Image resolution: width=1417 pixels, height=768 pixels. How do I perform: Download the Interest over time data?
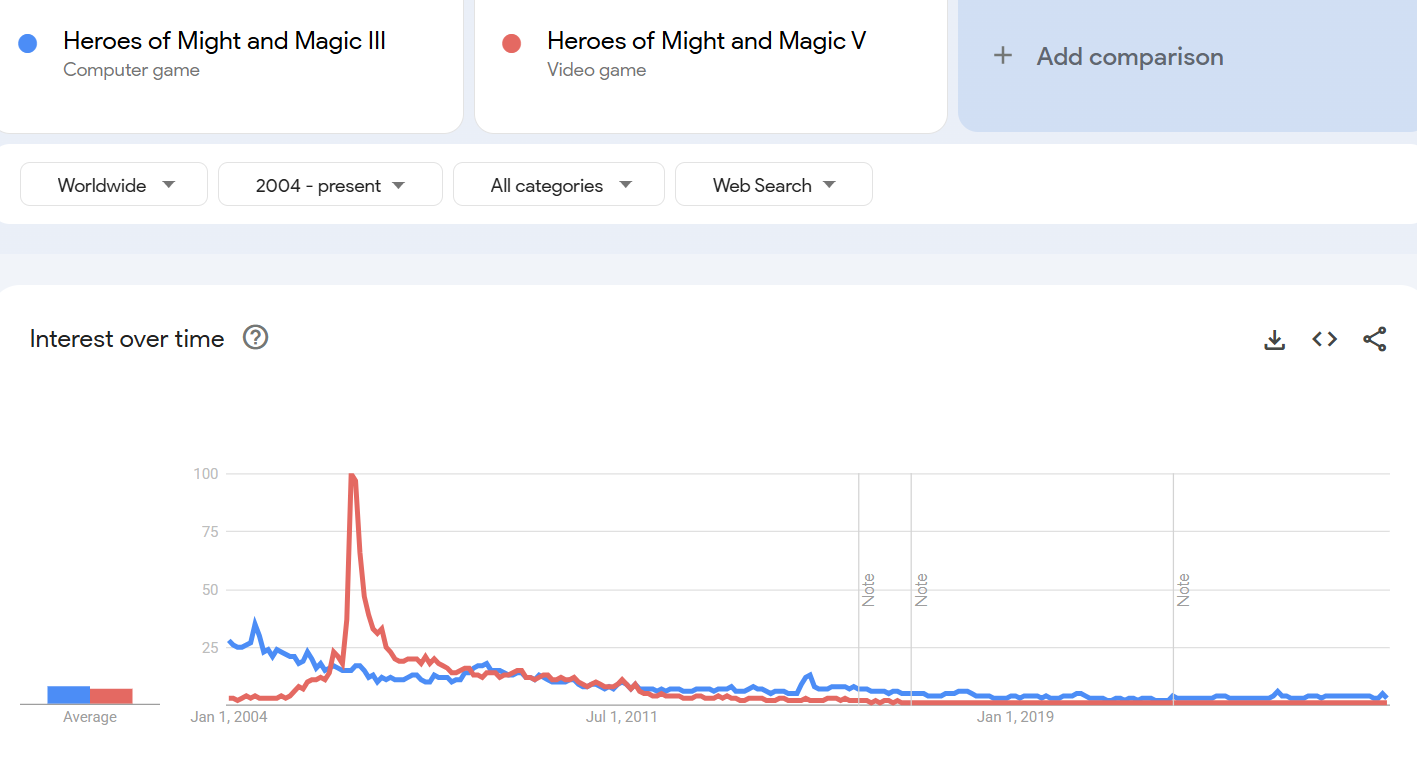(x=1274, y=340)
